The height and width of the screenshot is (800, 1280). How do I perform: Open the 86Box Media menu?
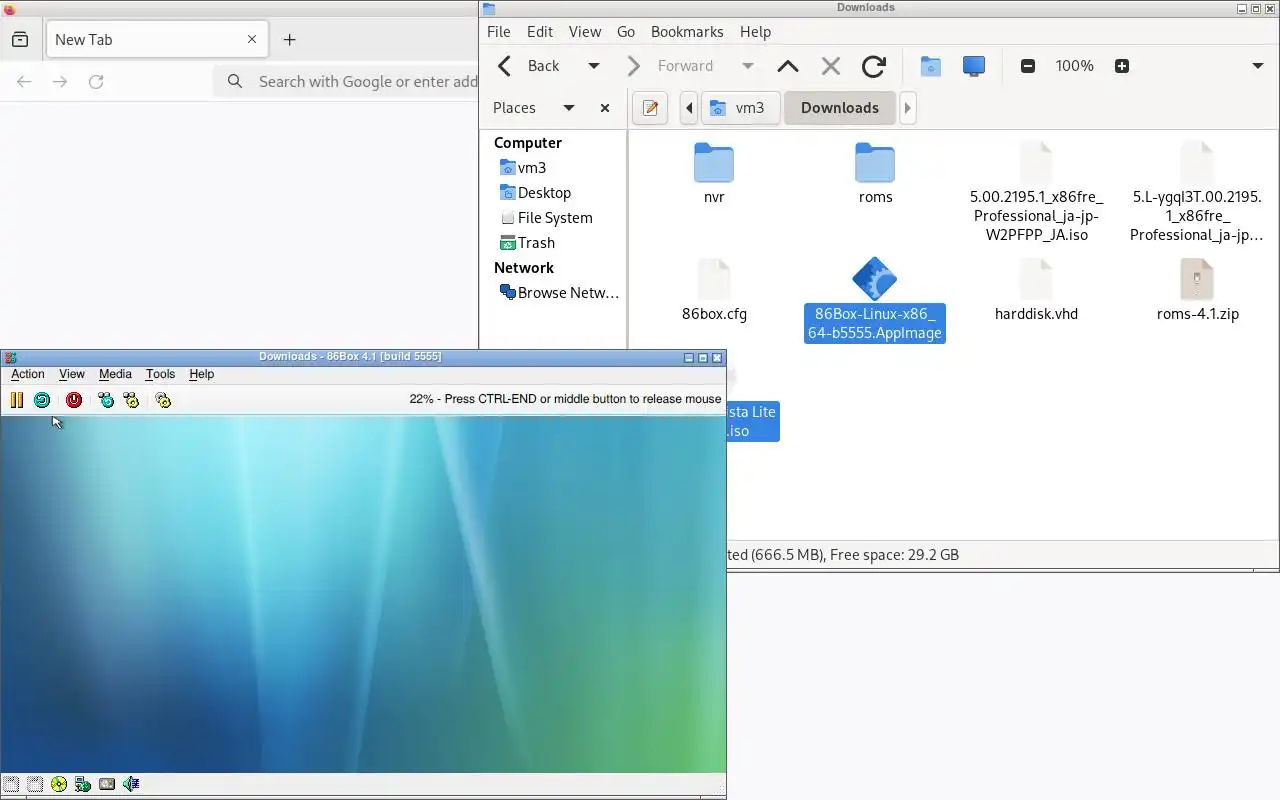pyautogui.click(x=115, y=374)
